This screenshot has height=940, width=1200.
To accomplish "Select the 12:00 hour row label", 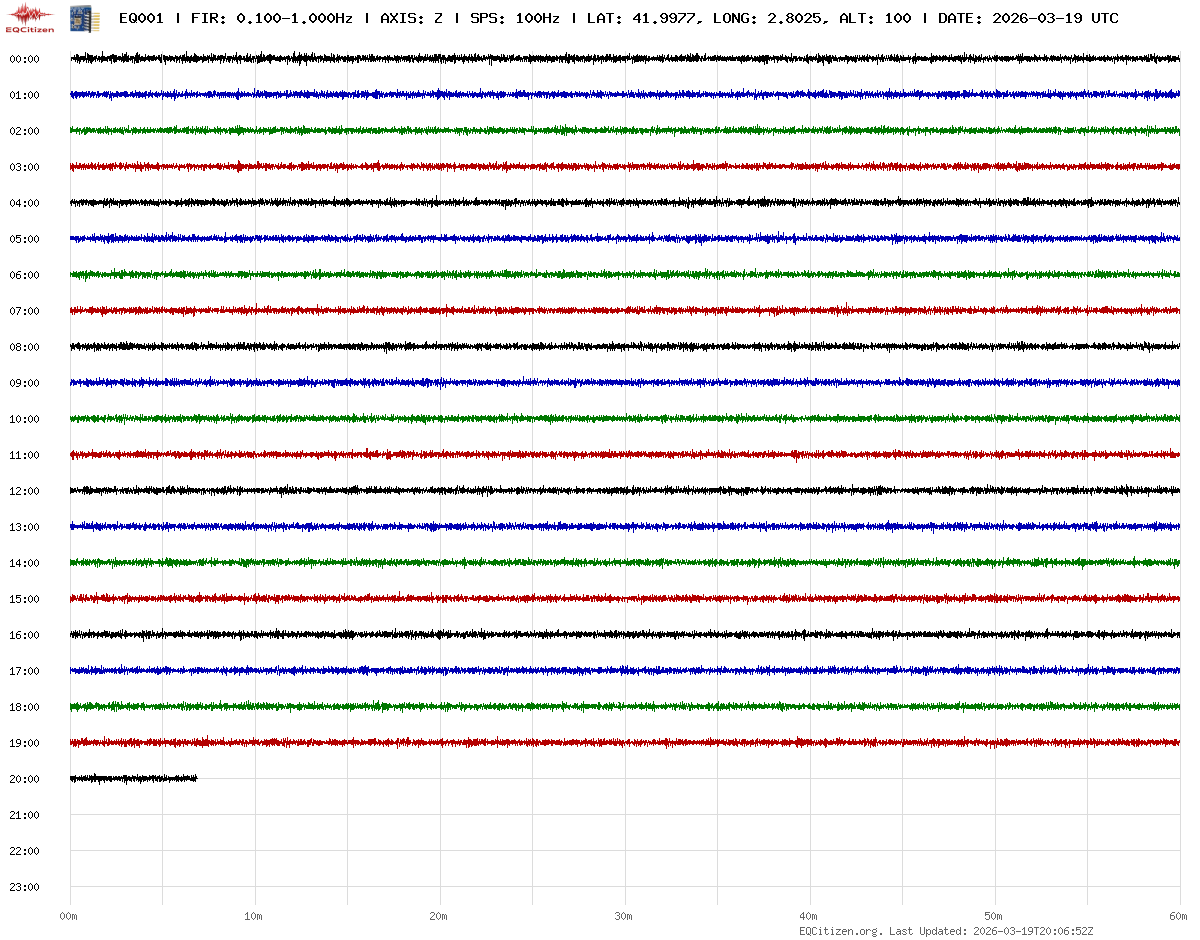I will [24, 492].
